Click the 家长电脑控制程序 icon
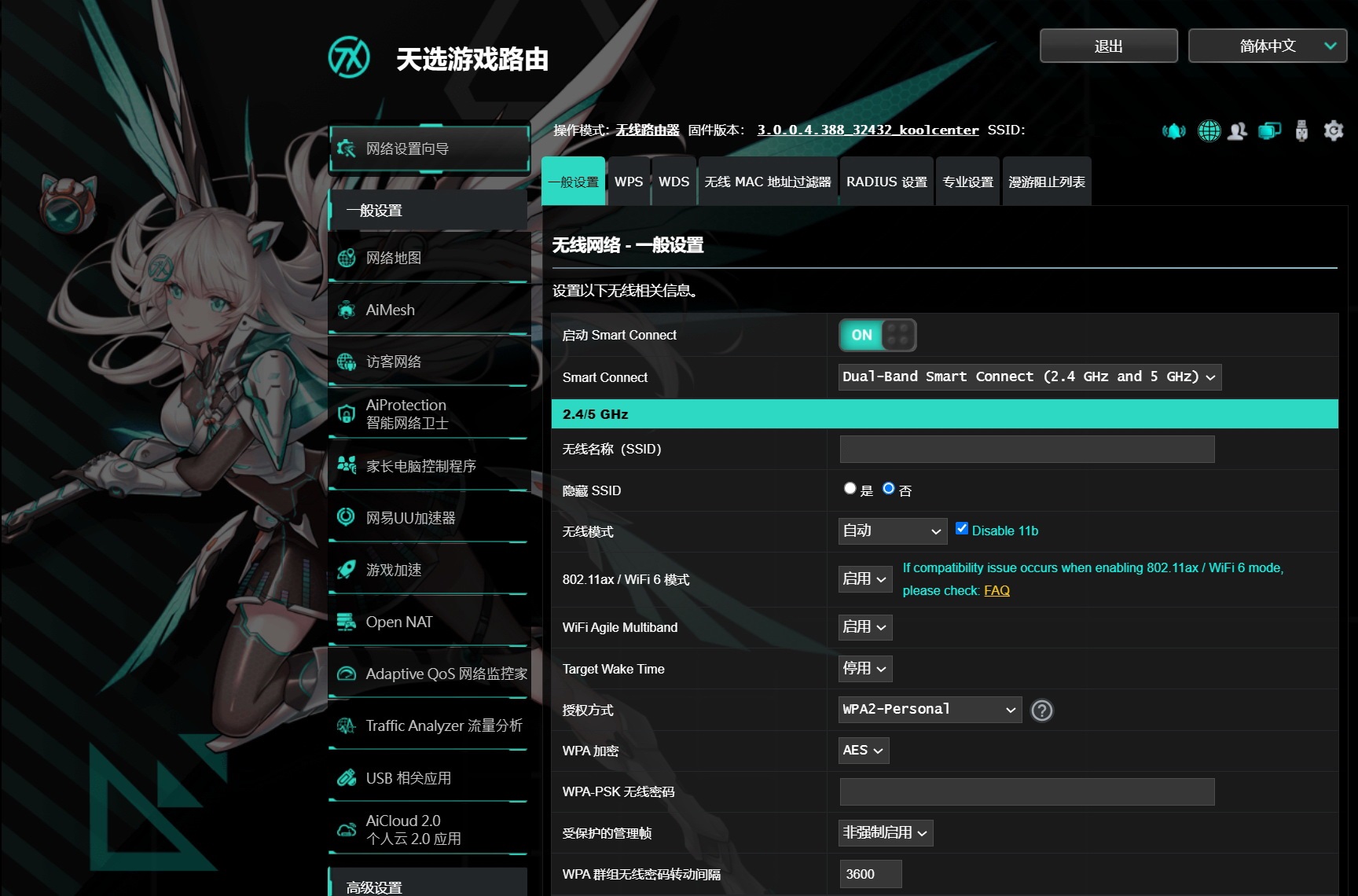1358x896 pixels. 346,465
